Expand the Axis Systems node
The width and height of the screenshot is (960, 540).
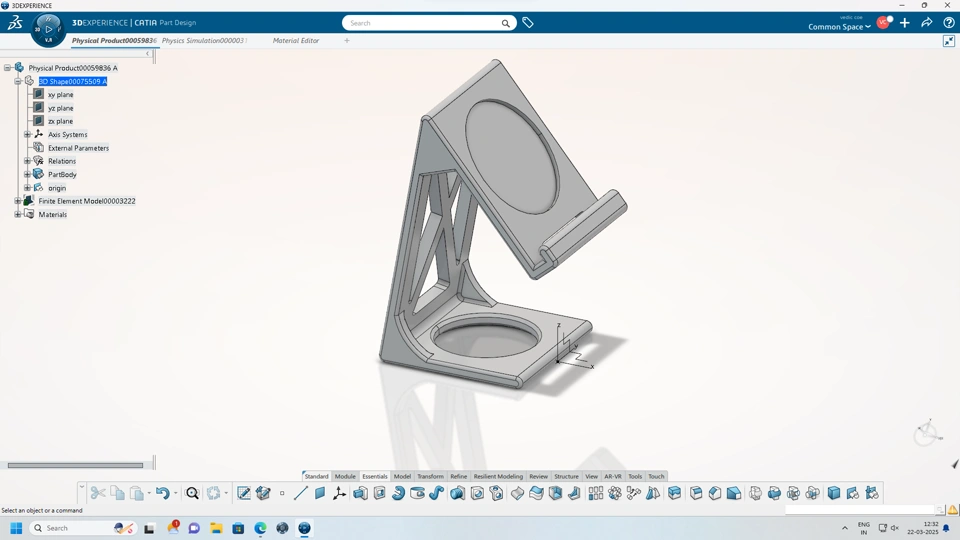coord(27,134)
